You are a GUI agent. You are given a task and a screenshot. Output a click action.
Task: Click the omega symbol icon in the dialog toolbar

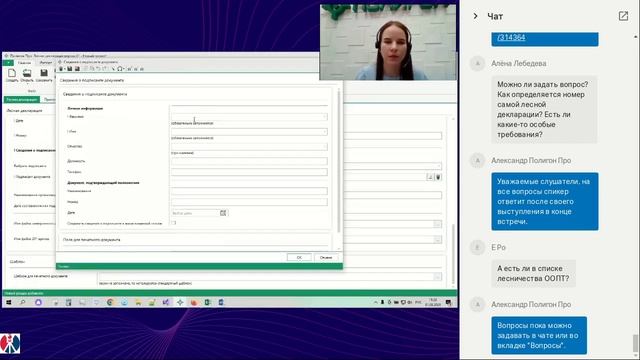coord(120,69)
